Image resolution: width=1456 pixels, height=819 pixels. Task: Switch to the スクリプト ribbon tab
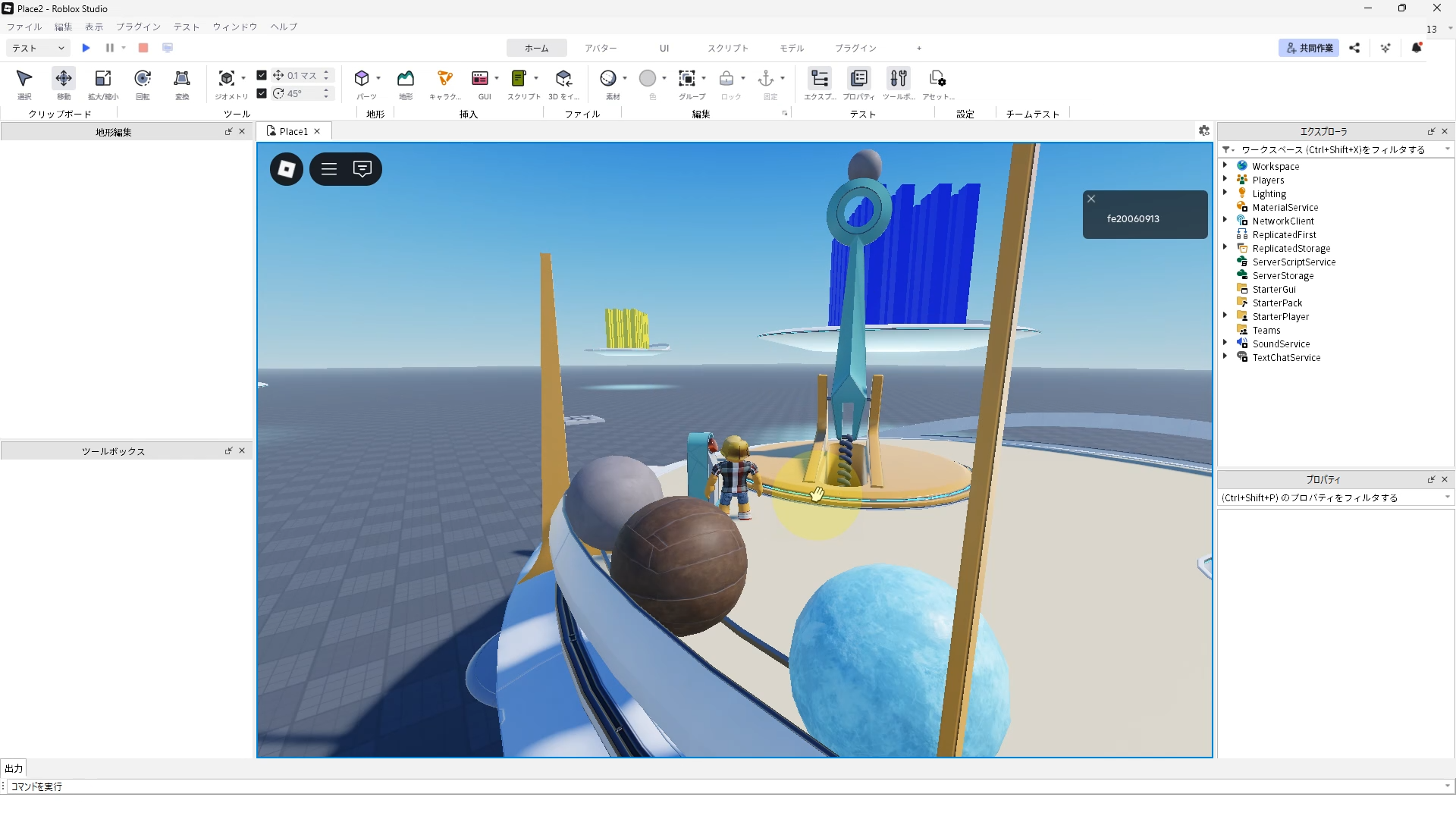click(728, 48)
